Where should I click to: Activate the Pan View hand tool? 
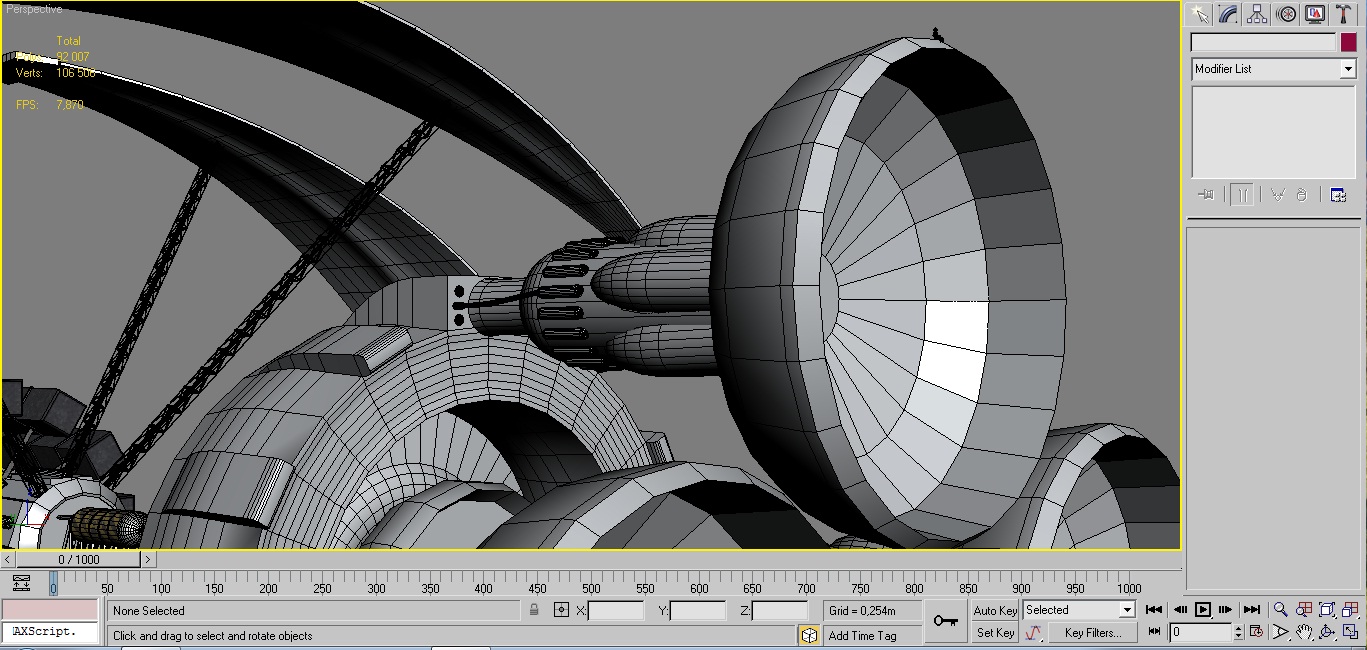click(1304, 632)
